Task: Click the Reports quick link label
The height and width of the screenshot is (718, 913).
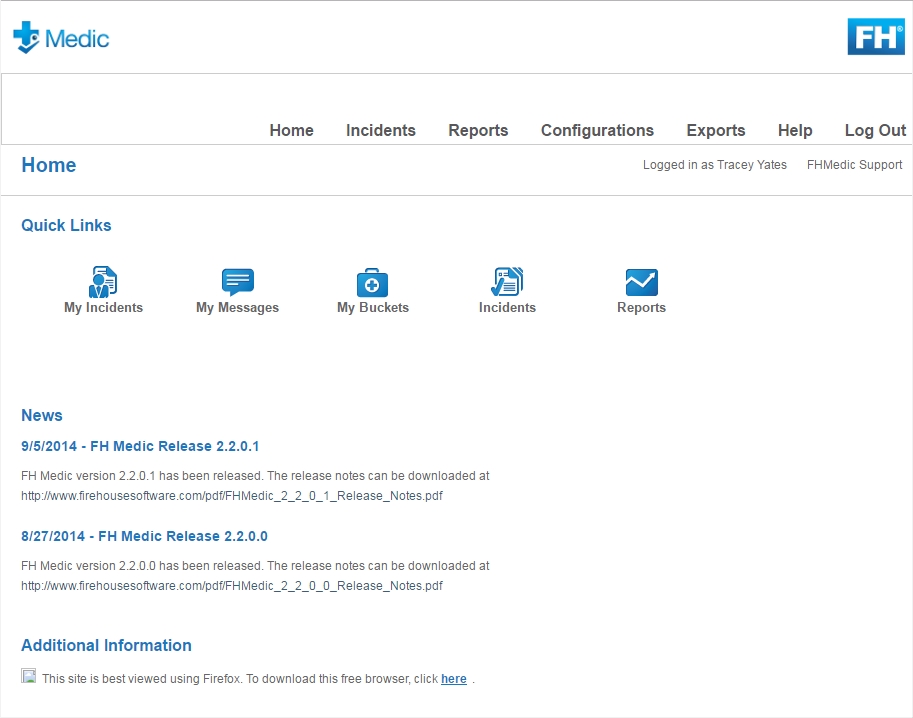Action: click(x=642, y=307)
